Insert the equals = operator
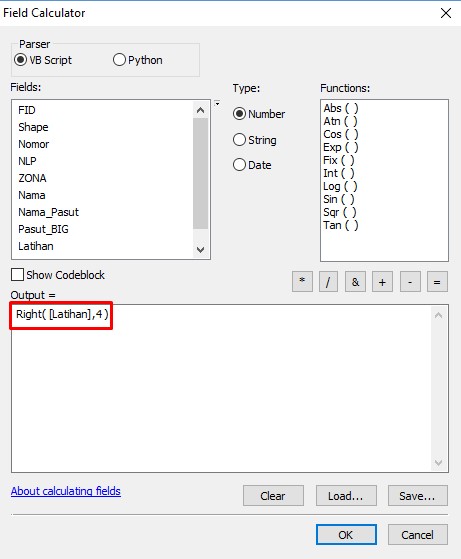This screenshot has width=461, height=559. pyautogui.click(x=437, y=282)
